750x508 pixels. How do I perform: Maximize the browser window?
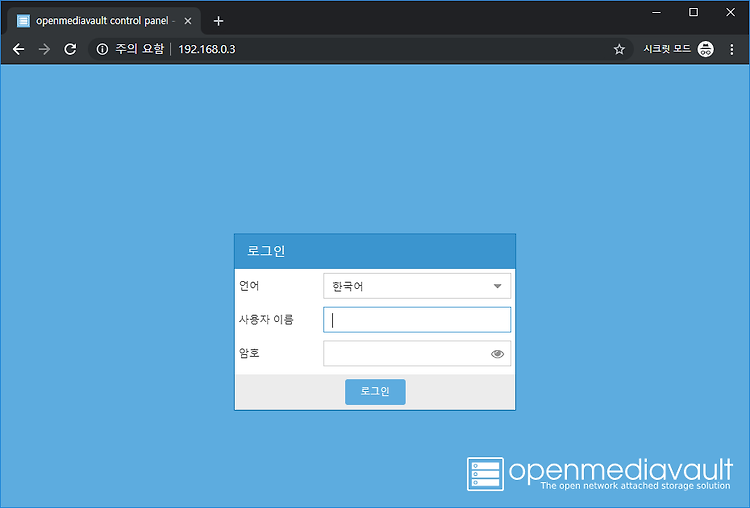693,12
